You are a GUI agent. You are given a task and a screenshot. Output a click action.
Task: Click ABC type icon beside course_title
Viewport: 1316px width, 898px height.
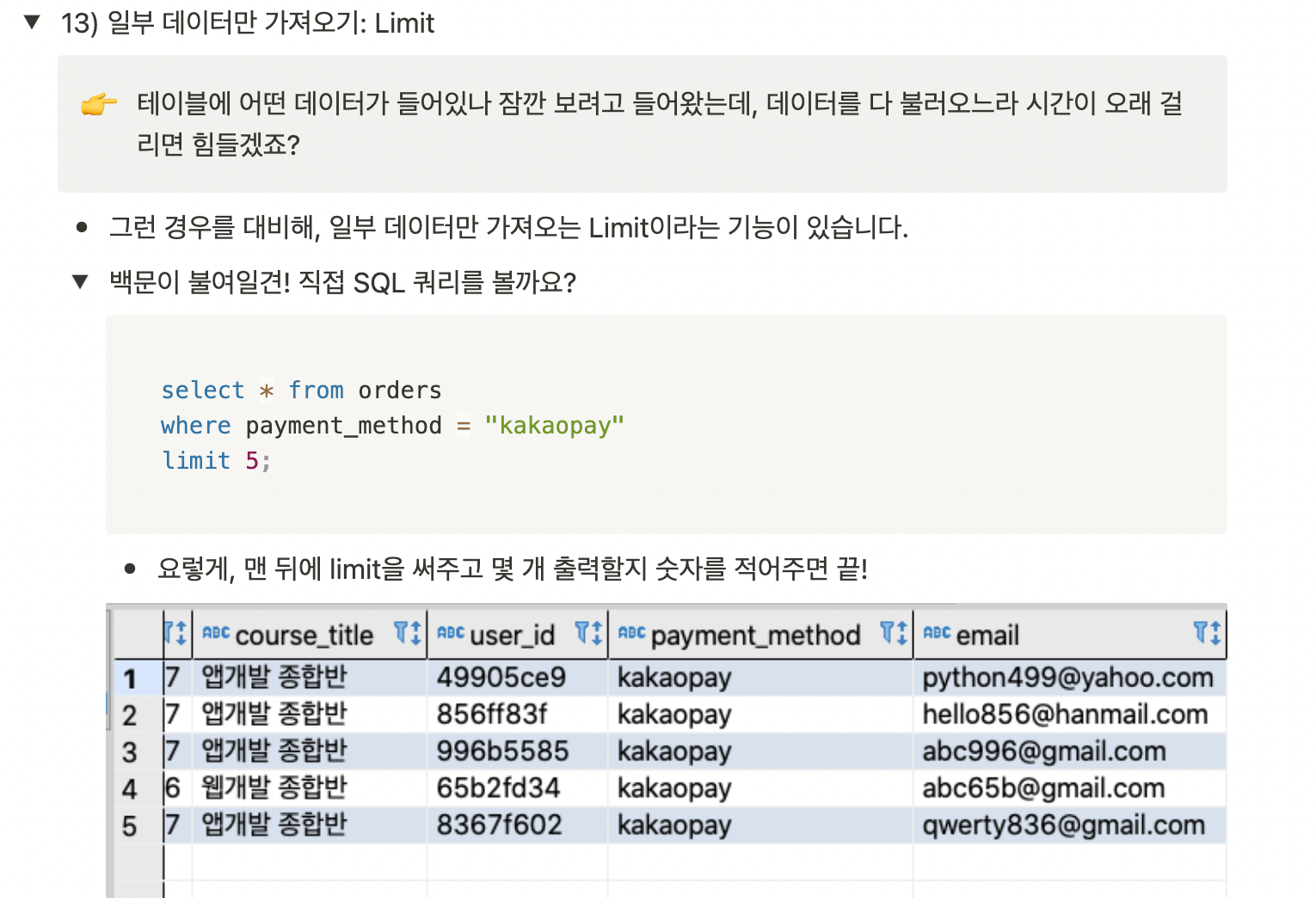(x=216, y=633)
